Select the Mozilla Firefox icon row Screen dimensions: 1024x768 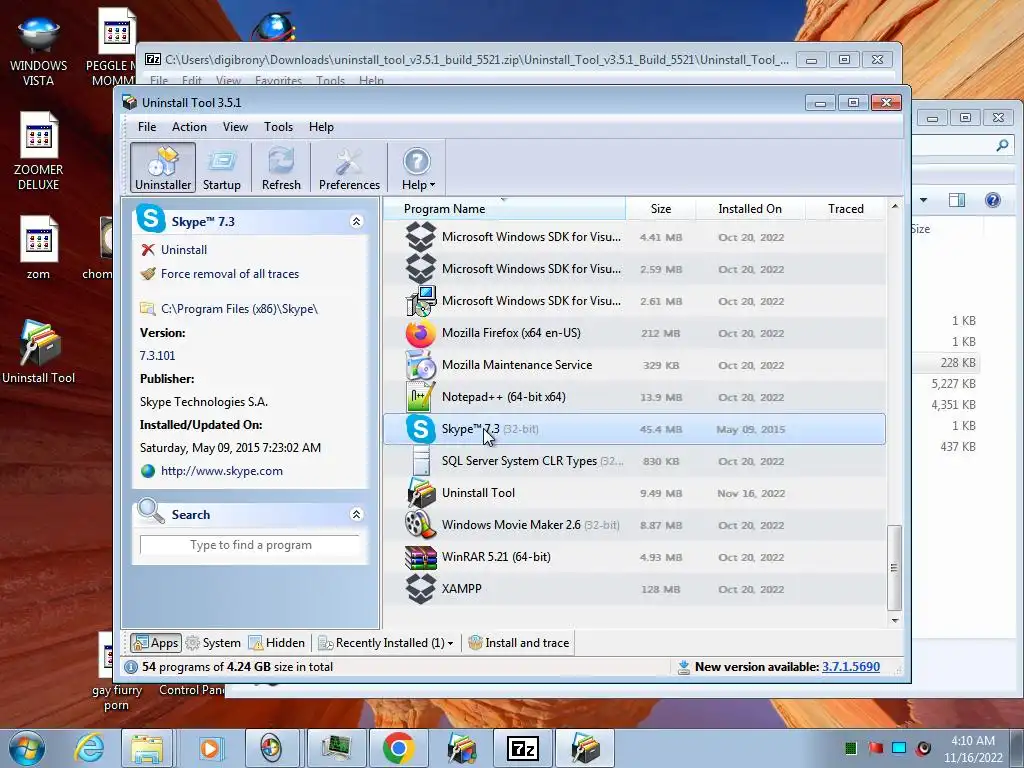tap(421, 333)
